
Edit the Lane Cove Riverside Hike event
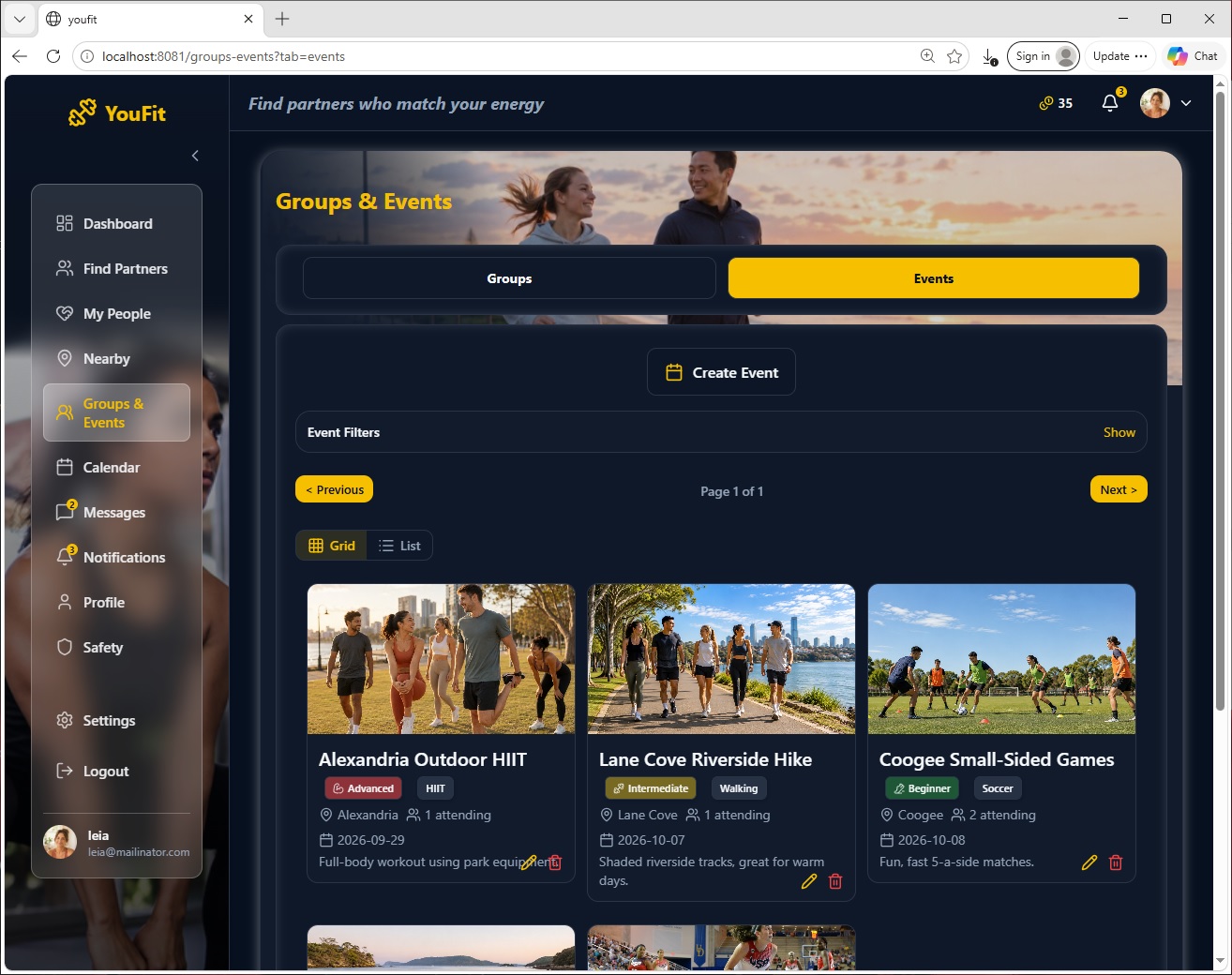pos(809,881)
